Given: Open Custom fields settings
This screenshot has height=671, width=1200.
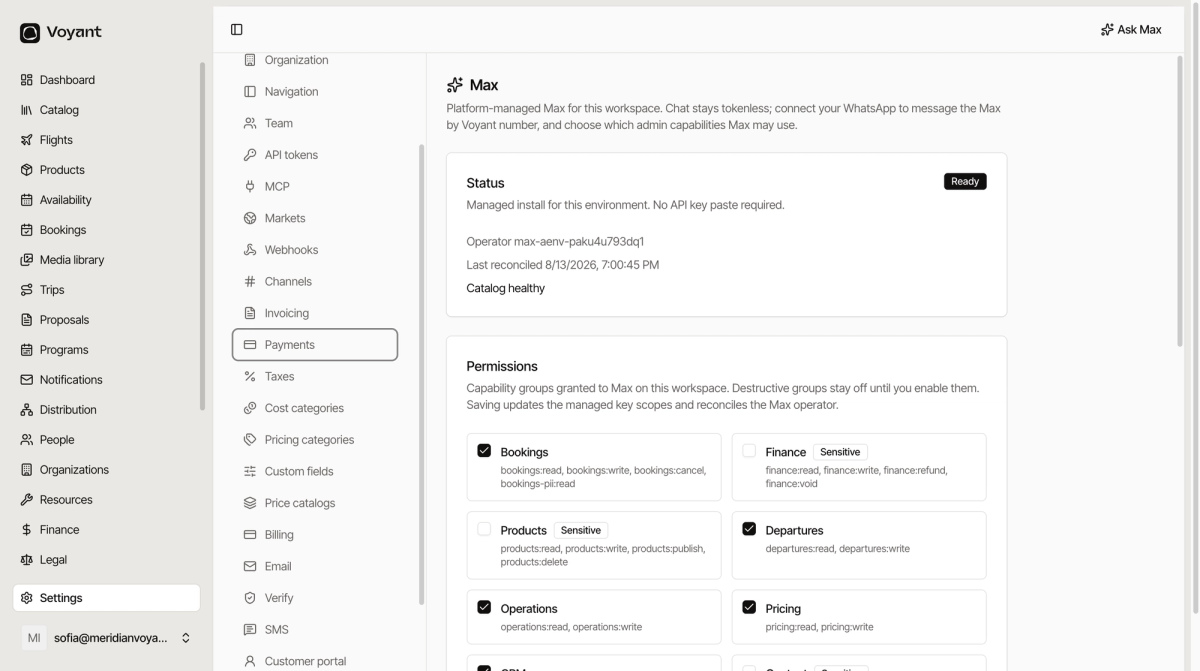Looking at the screenshot, I should pyautogui.click(x=315, y=472).
